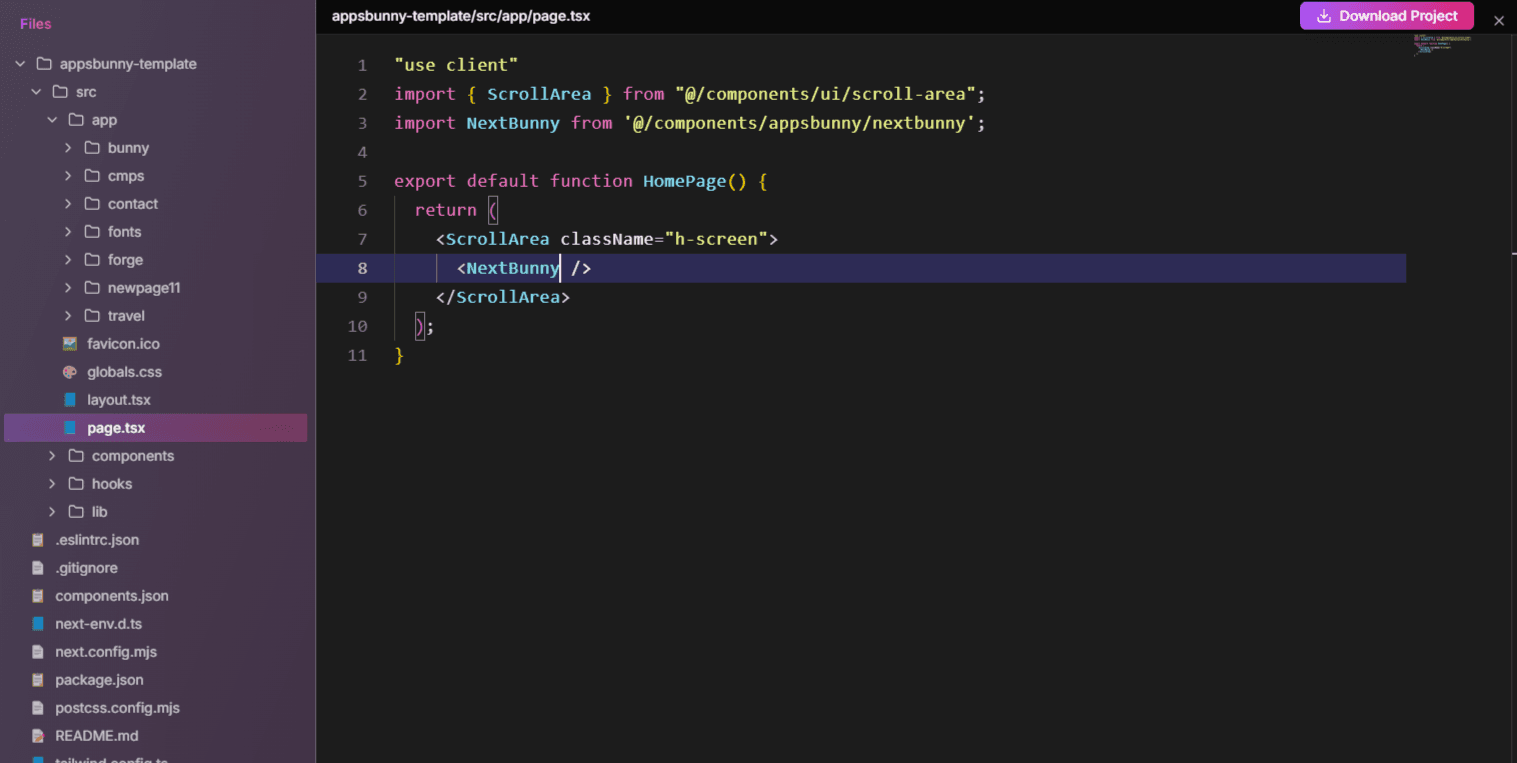Click the app folder icon
Image resolution: width=1517 pixels, height=763 pixels.
coord(76,120)
